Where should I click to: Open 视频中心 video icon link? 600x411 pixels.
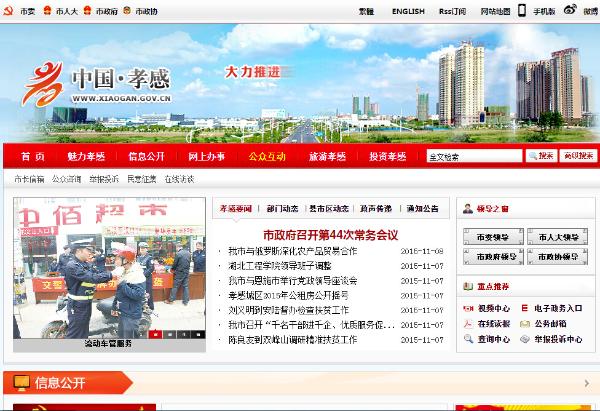click(x=468, y=308)
